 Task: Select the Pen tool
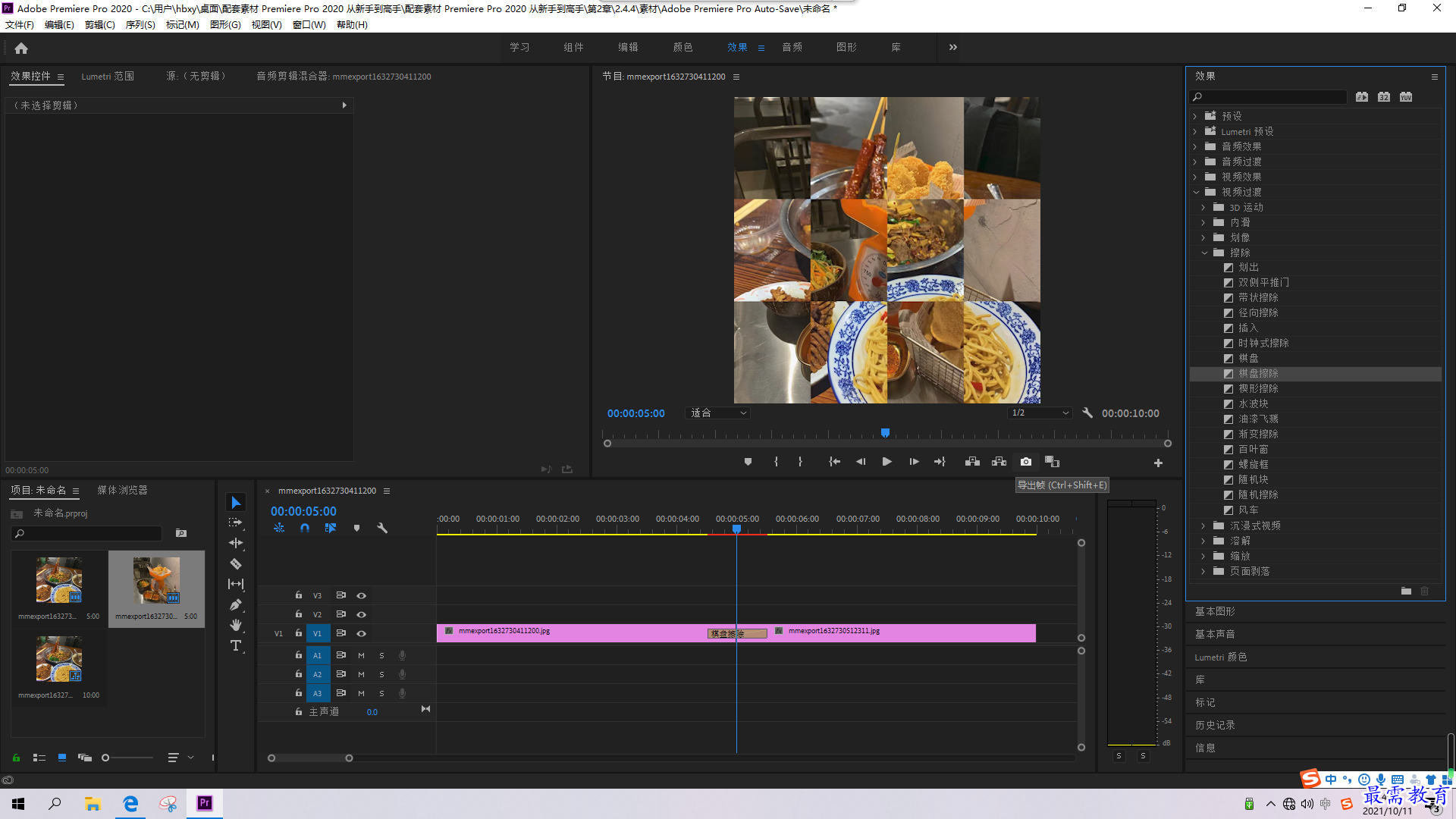tap(236, 604)
